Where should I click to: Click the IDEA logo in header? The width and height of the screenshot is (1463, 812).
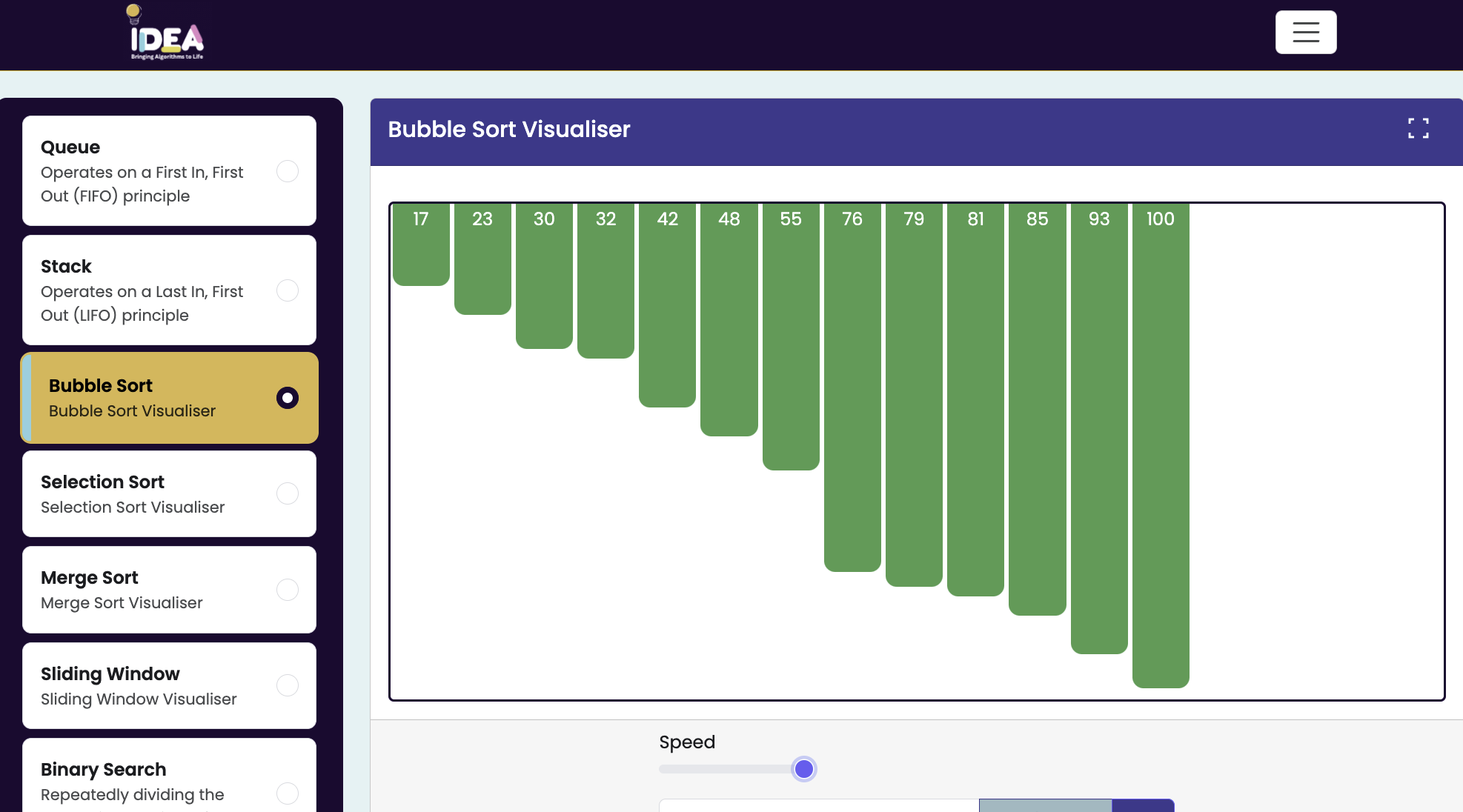tap(166, 34)
